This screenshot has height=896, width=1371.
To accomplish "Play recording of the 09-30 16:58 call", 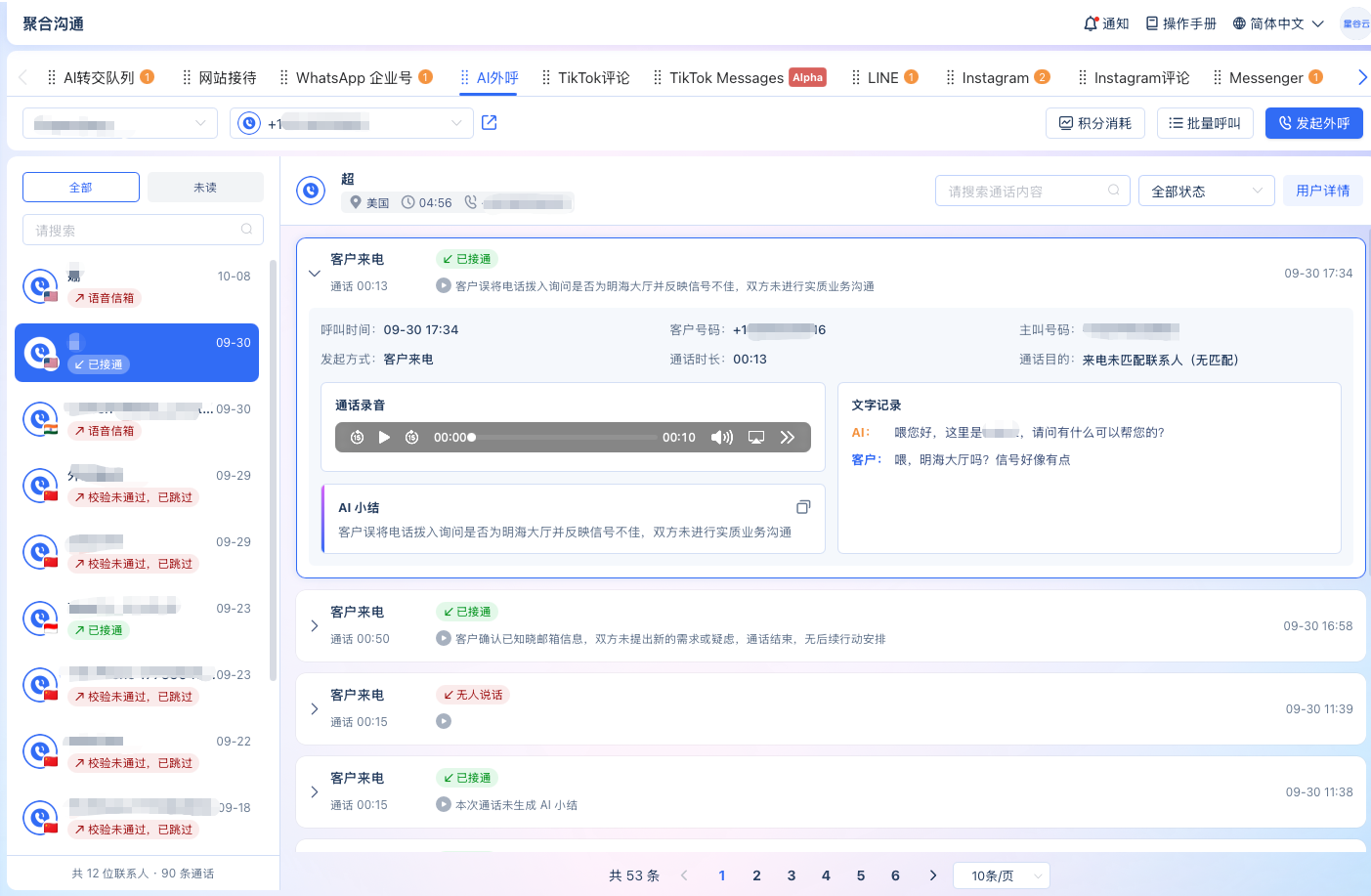I will tap(444, 638).
